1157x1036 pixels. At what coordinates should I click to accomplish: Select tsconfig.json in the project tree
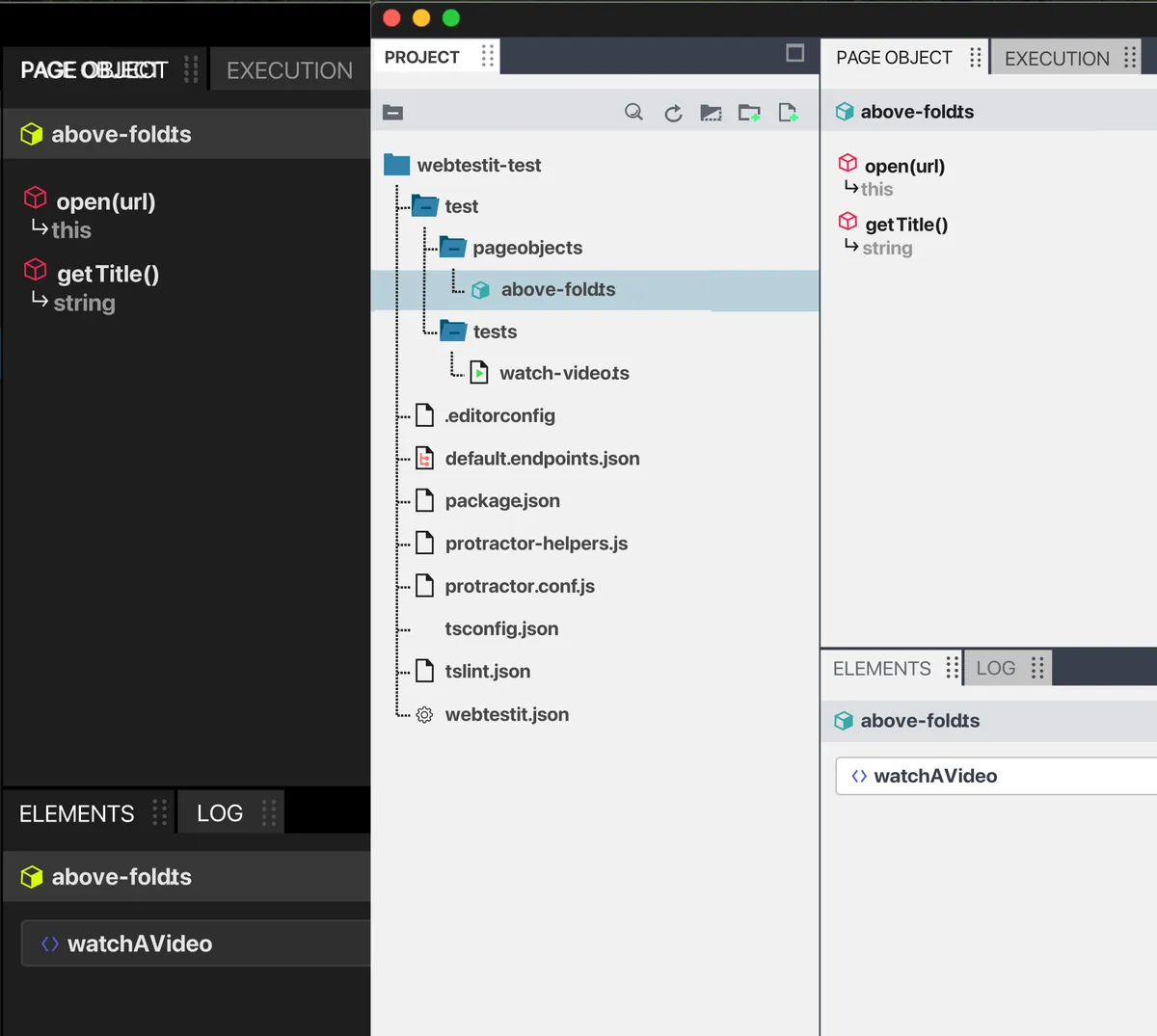point(501,628)
